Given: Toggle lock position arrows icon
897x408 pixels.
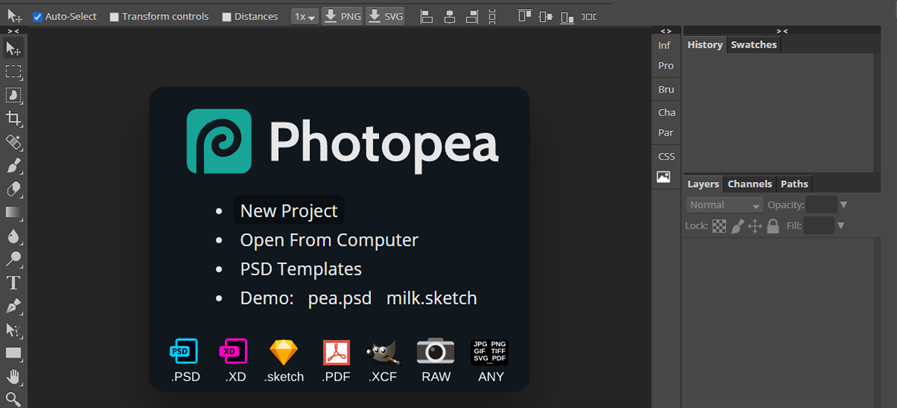Looking at the screenshot, I should pos(755,227).
